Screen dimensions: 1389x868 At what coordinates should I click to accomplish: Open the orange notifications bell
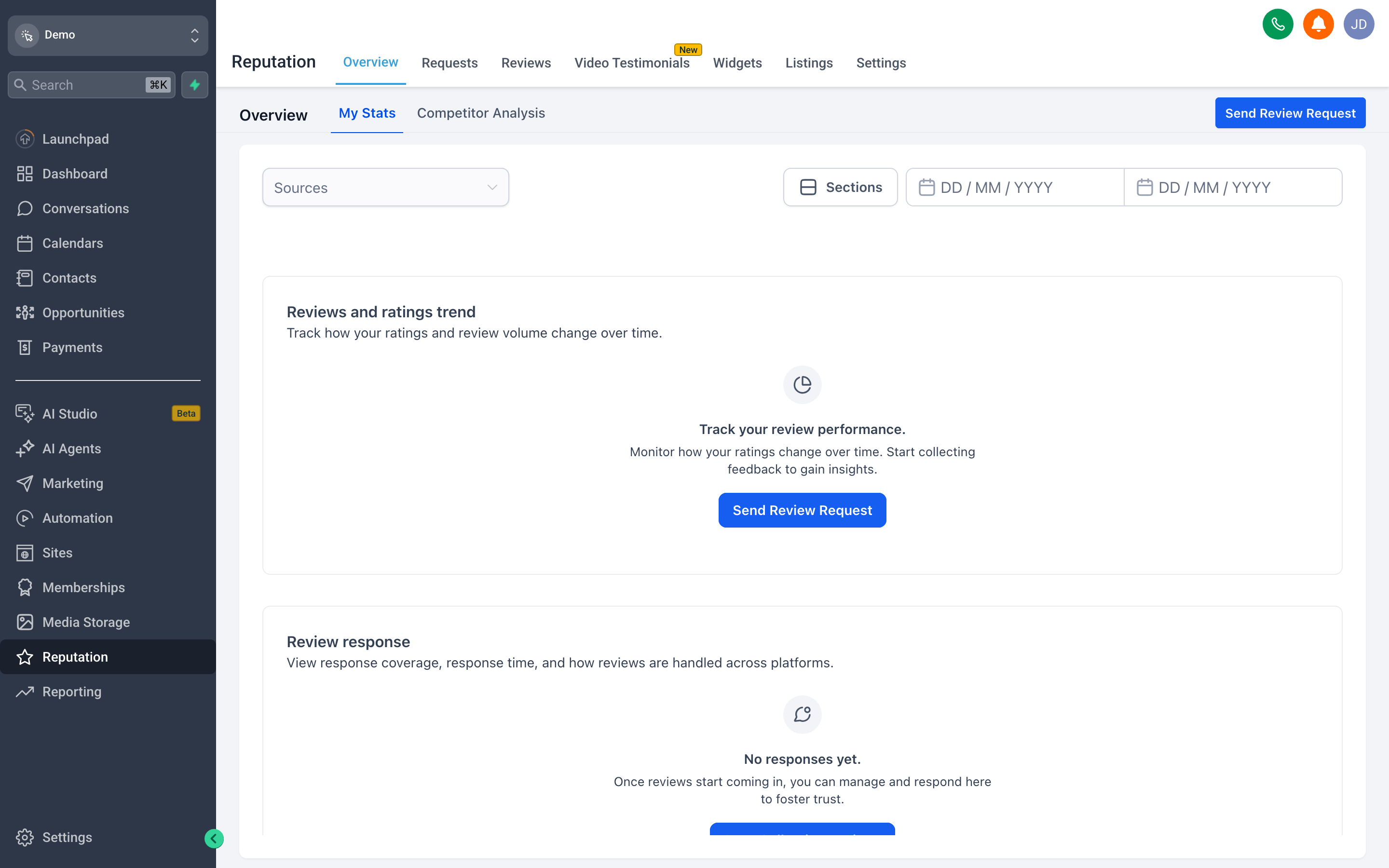point(1318,24)
